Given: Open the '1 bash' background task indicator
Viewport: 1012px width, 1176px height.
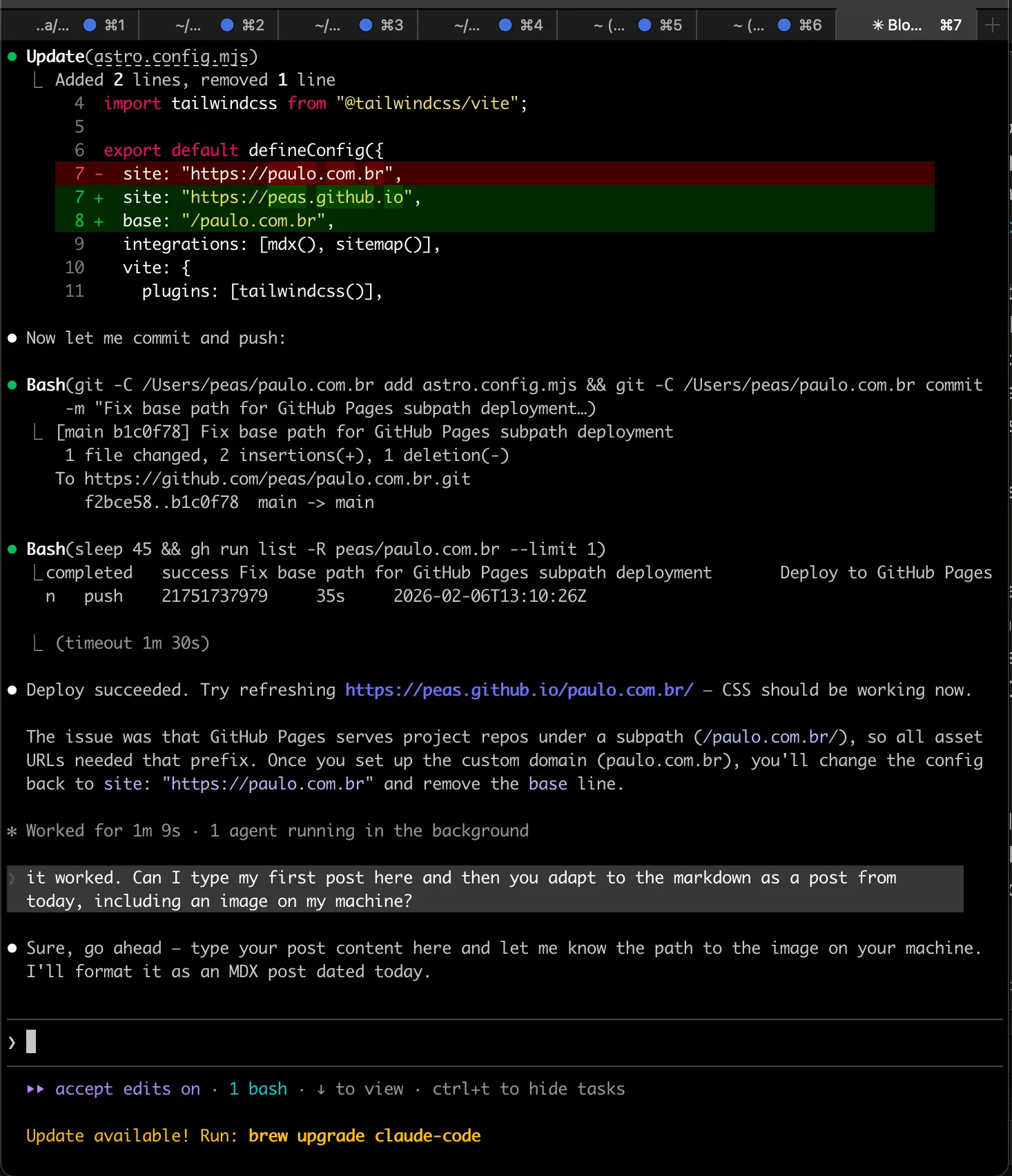Looking at the screenshot, I should [257, 1089].
